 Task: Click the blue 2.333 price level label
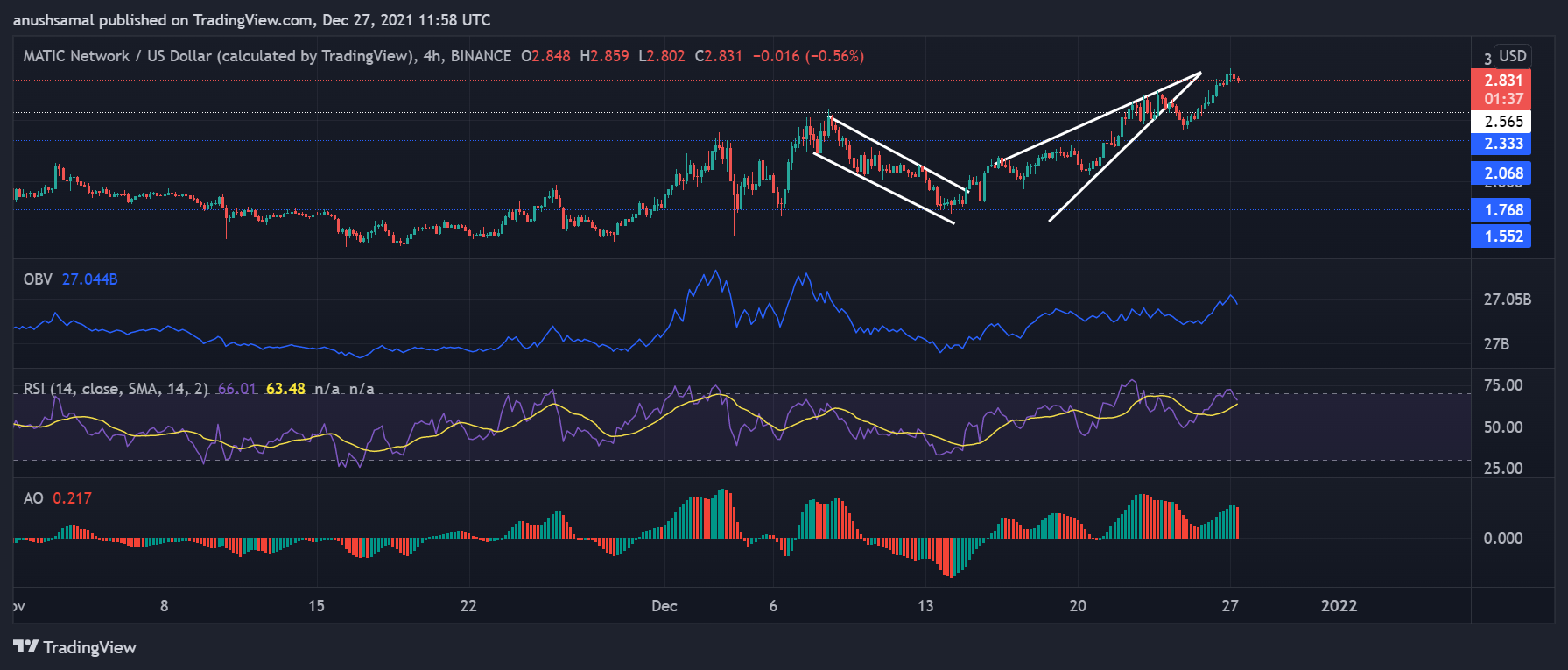pyautogui.click(x=1502, y=144)
